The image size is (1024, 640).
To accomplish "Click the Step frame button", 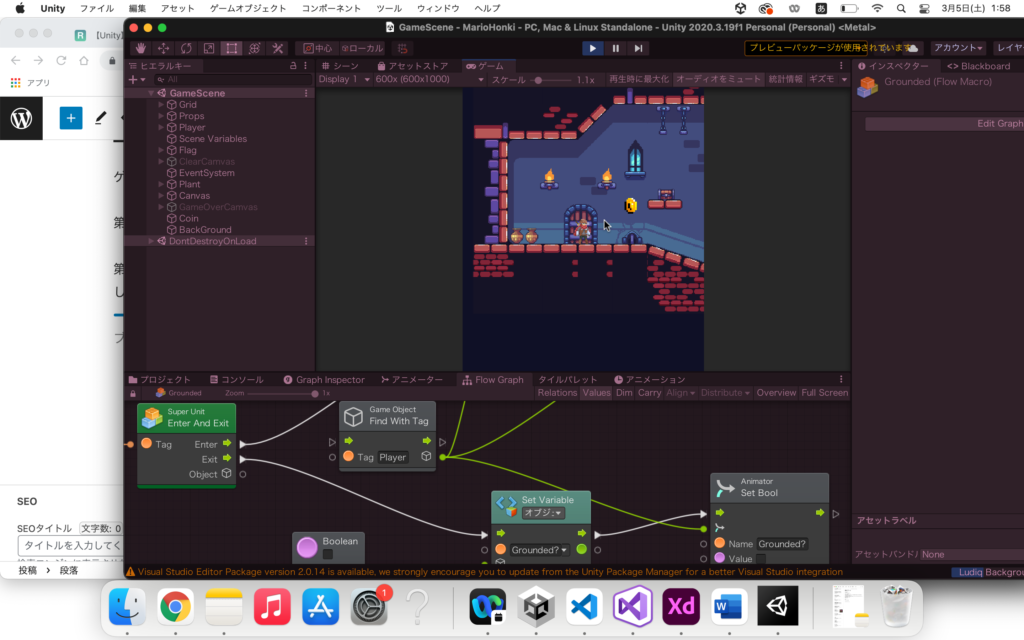I will tap(638, 48).
